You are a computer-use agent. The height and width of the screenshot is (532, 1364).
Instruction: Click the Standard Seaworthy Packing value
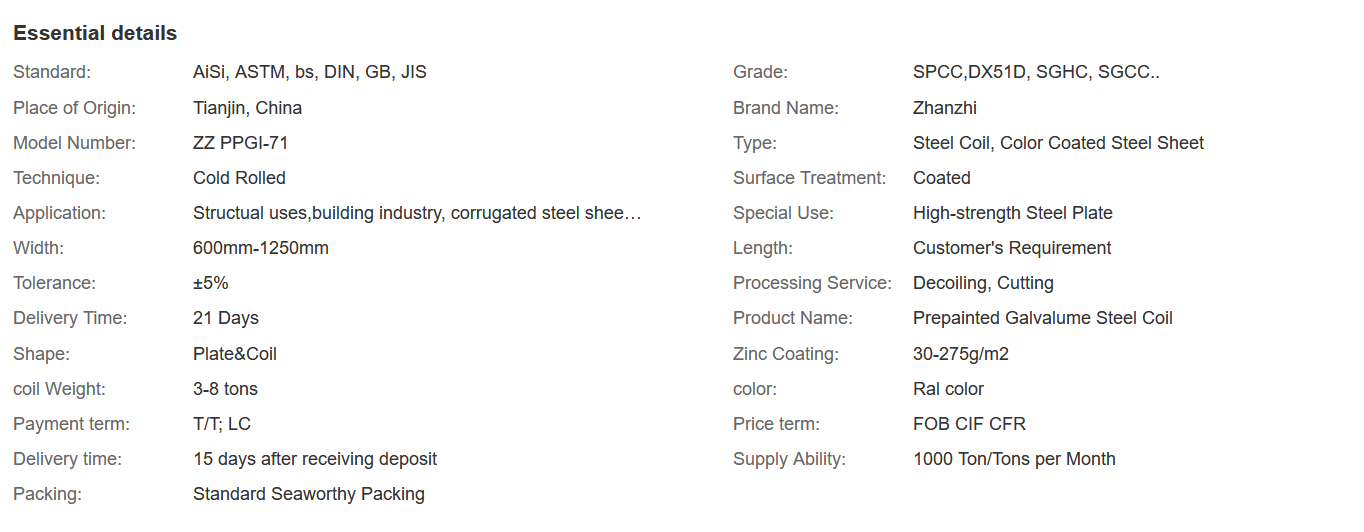(x=308, y=494)
